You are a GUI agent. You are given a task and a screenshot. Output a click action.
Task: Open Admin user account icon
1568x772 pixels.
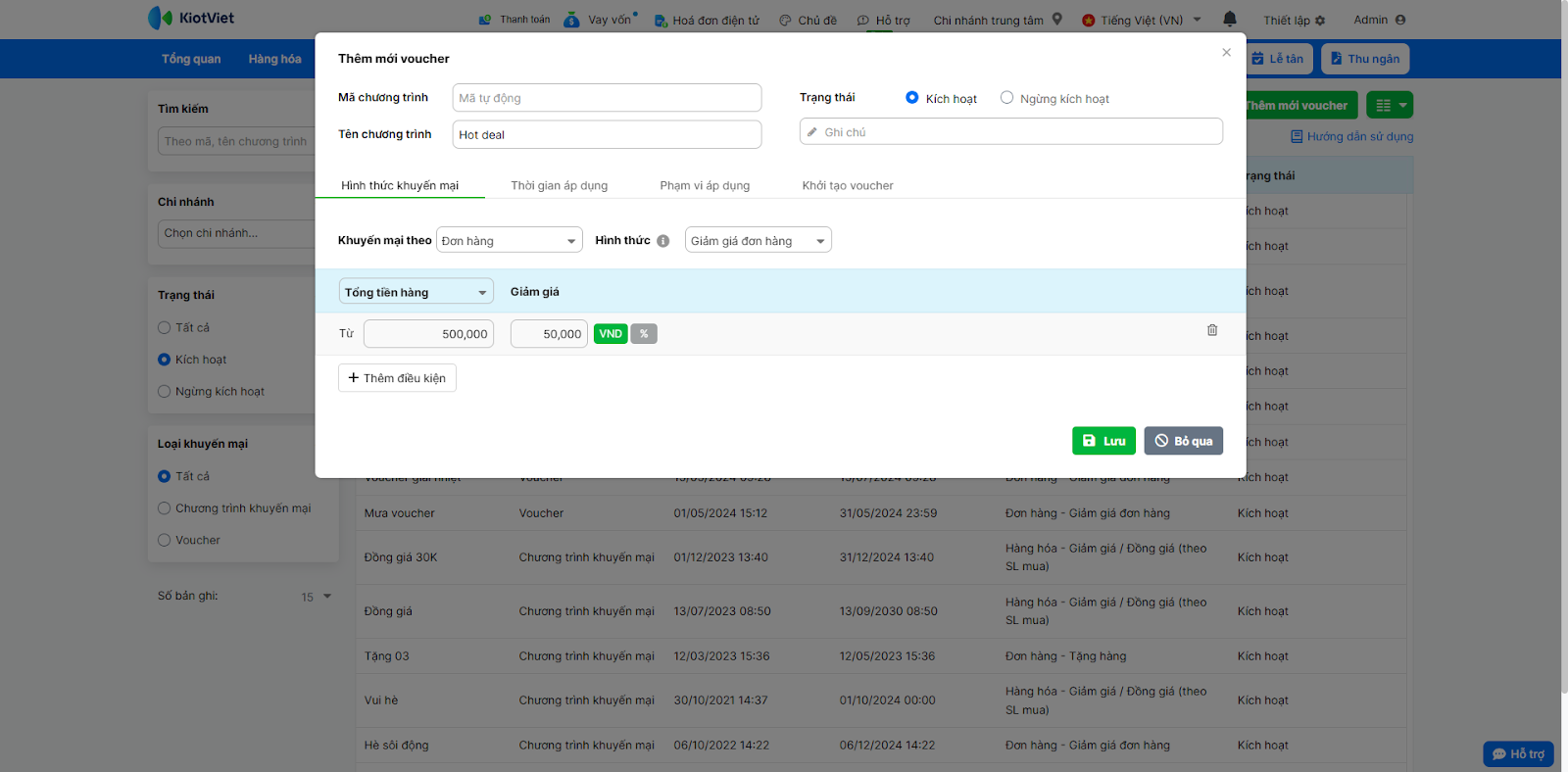pos(1399,20)
